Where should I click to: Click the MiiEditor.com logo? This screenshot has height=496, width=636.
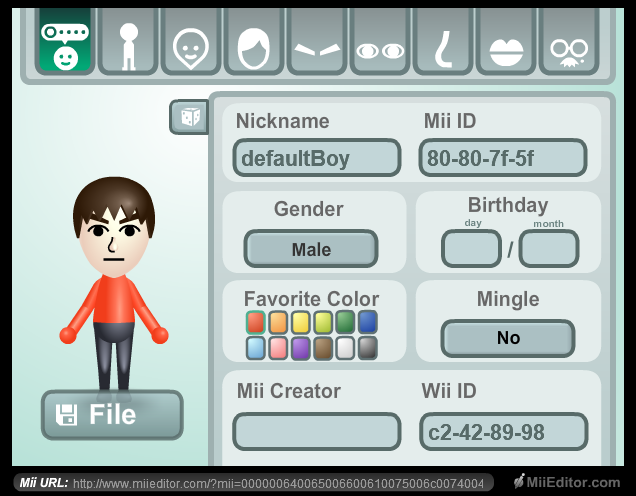pyautogui.click(x=567, y=482)
